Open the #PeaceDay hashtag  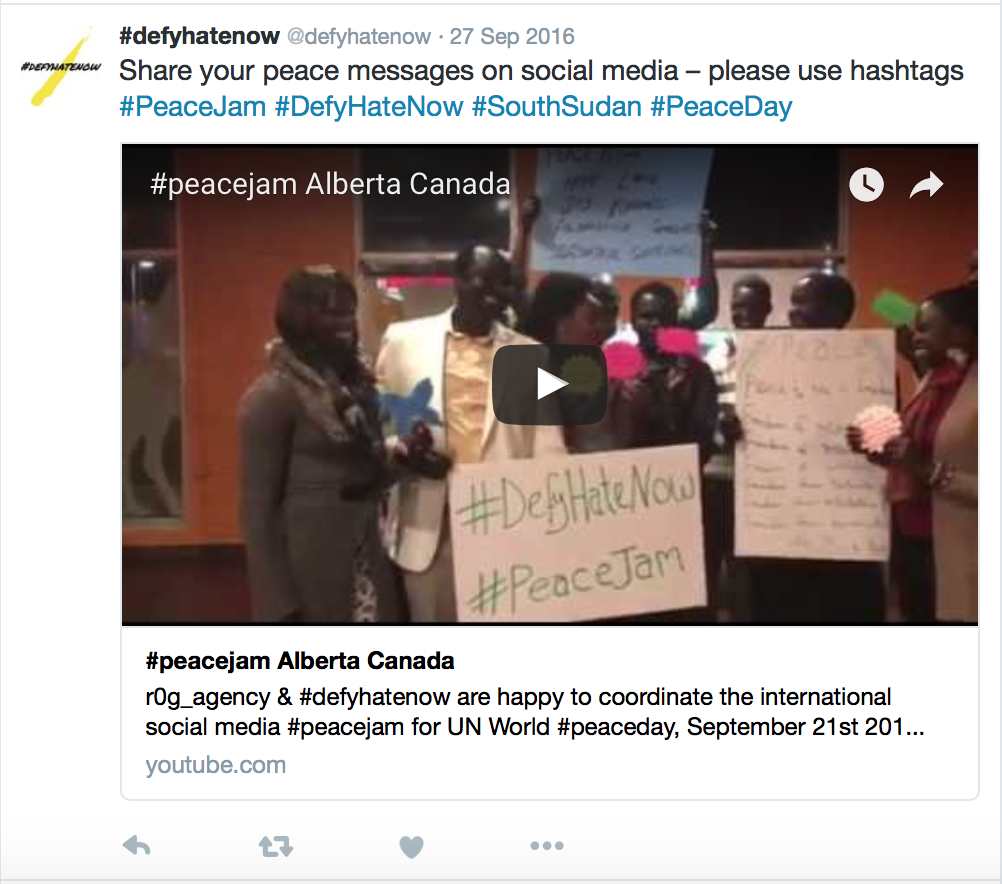pyautogui.click(x=721, y=106)
